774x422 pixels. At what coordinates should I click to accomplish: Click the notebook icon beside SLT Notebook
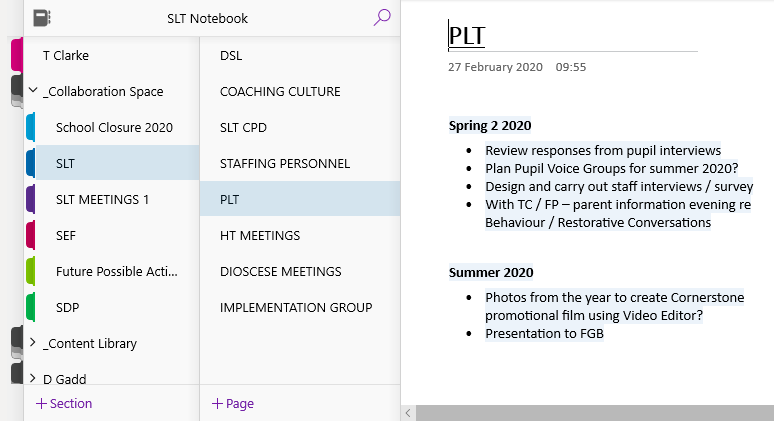(x=42, y=18)
